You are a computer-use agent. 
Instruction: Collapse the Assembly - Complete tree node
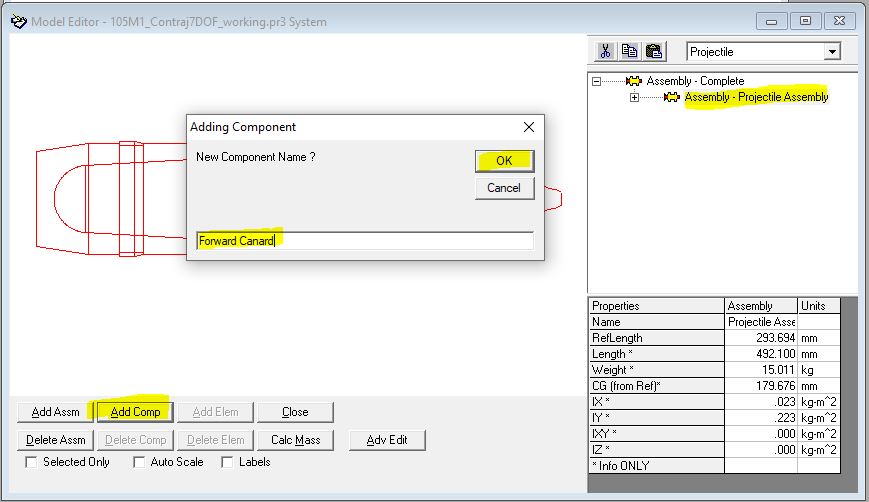[x=597, y=81]
